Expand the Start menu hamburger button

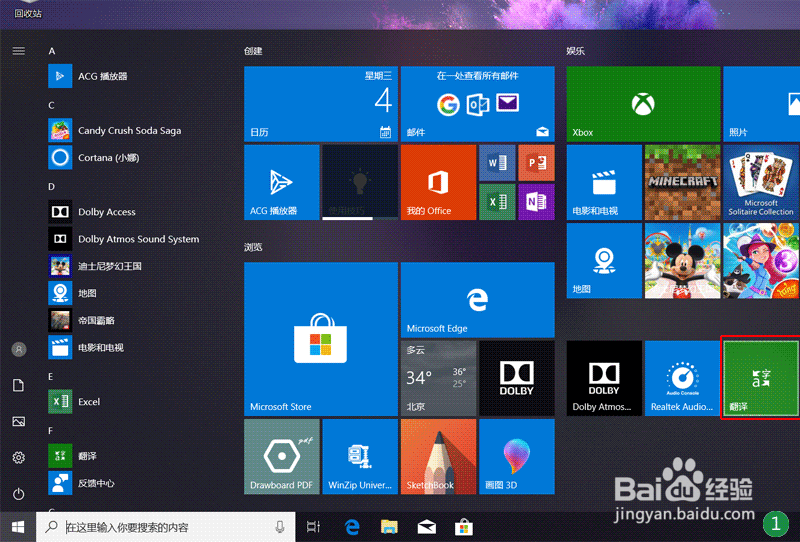tap(19, 51)
